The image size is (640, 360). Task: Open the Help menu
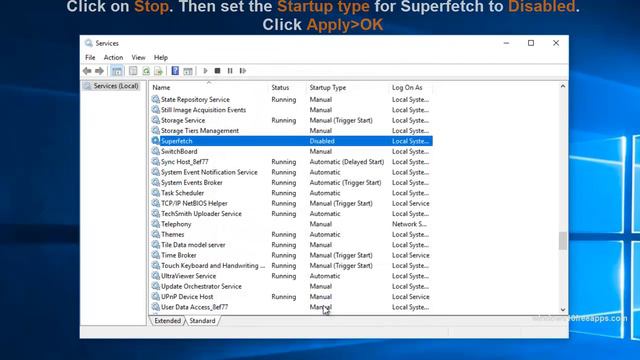(161, 58)
